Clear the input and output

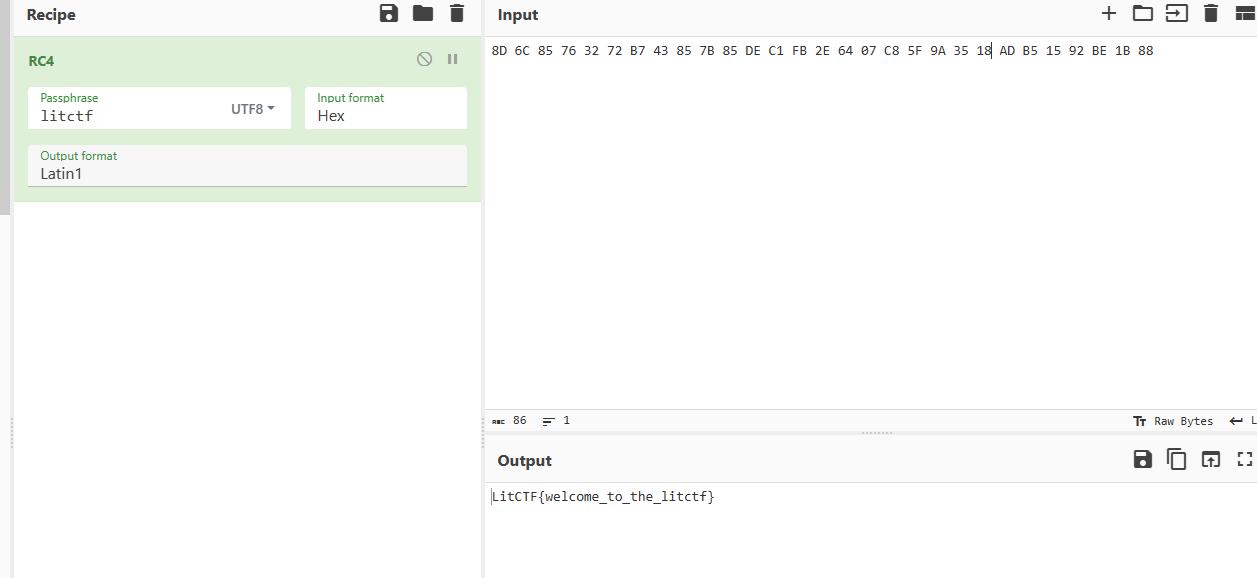click(x=1210, y=14)
